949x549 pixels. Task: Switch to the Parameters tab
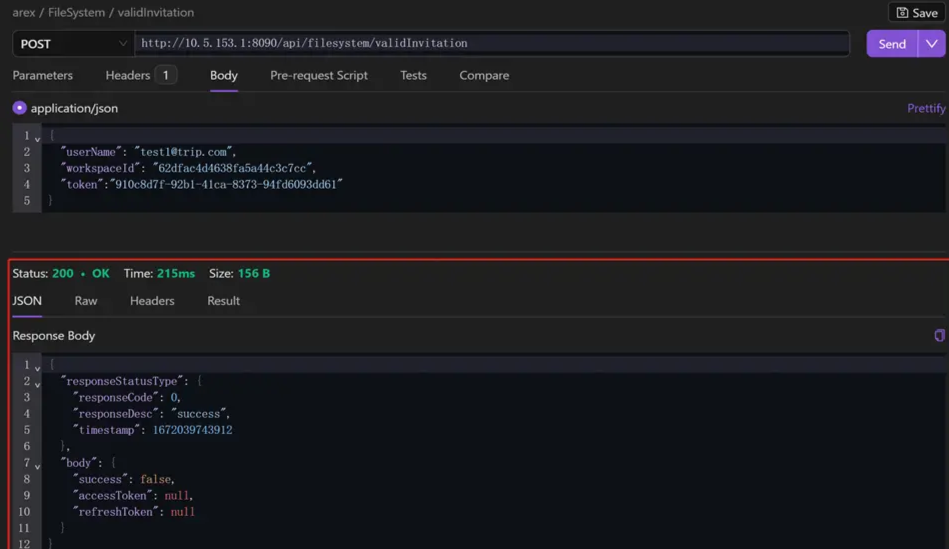(x=42, y=76)
